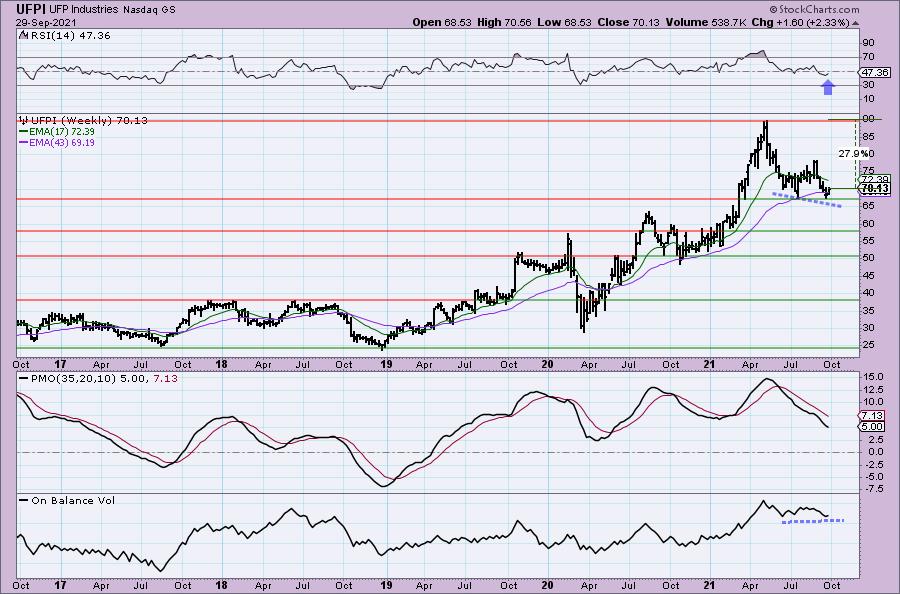Click the black line marker before PMO(35,20,10)
Viewport: 900px width, 594px height.
point(24,379)
